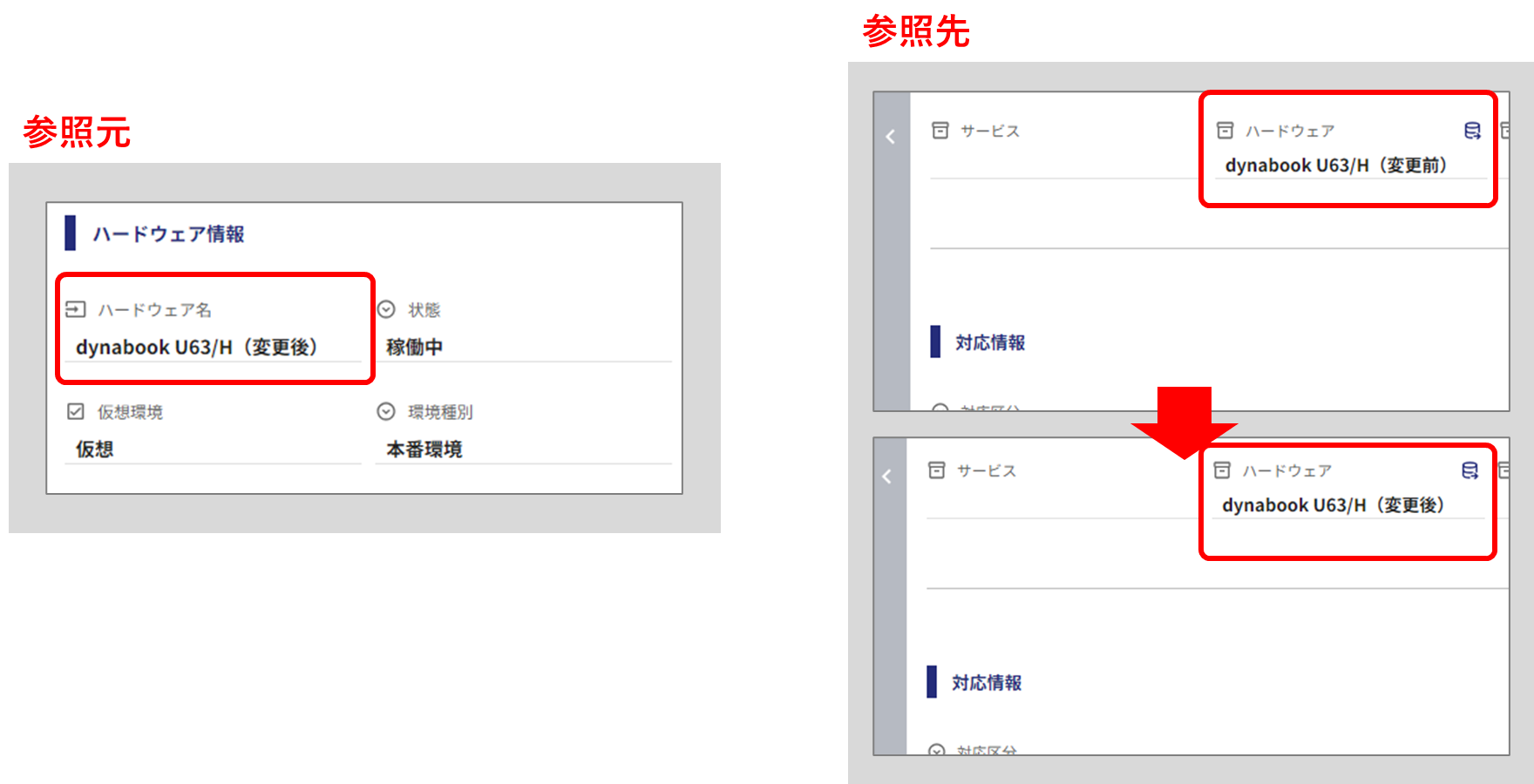
Task: Click the ハードウェア名 input-arrow icon
Action: pyautogui.click(x=76, y=309)
